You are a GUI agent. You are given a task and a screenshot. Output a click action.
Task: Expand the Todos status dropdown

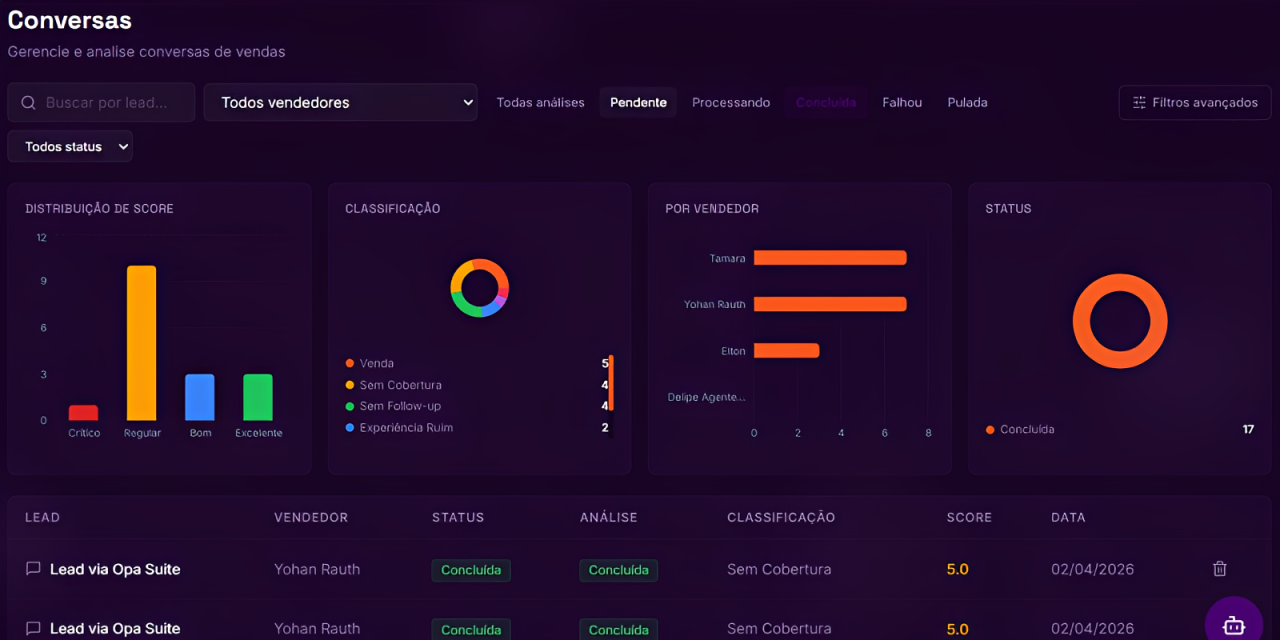tap(70, 147)
